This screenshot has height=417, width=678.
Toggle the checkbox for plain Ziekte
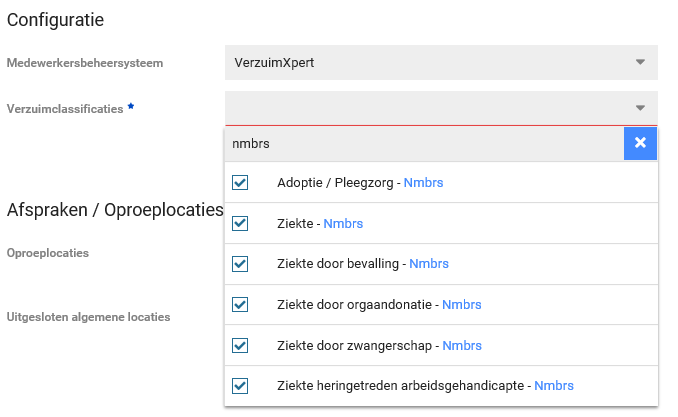[x=240, y=223]
